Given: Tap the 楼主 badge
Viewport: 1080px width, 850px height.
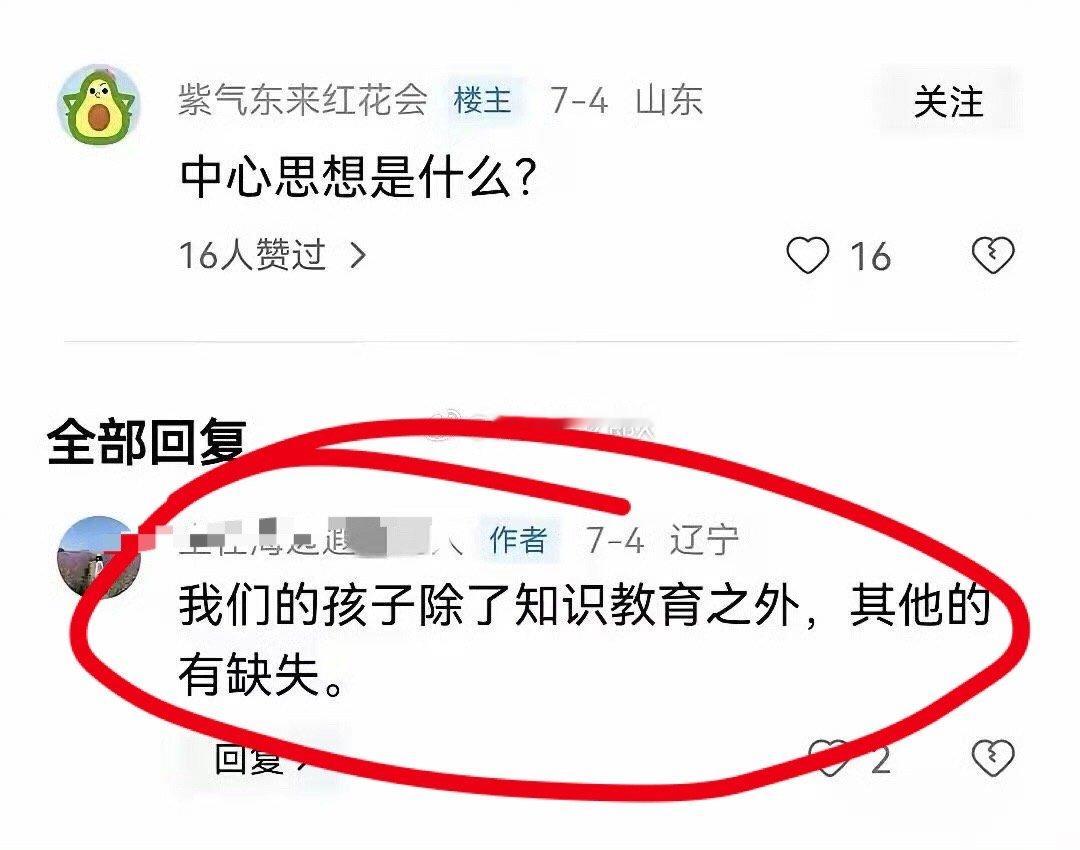Looking at the screenshot, I should (483, 101).
